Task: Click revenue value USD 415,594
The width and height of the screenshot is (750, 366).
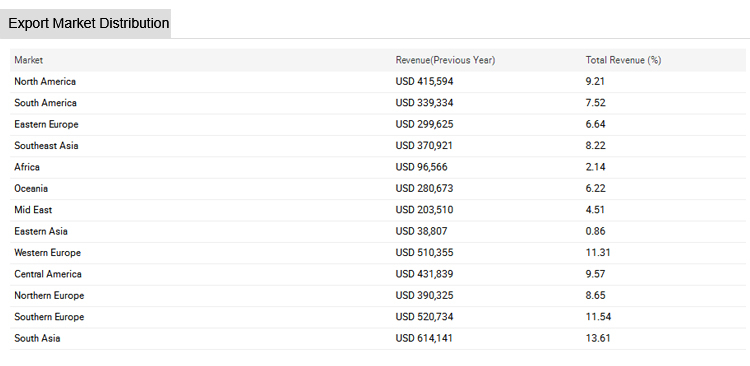Action: (424, 82)
